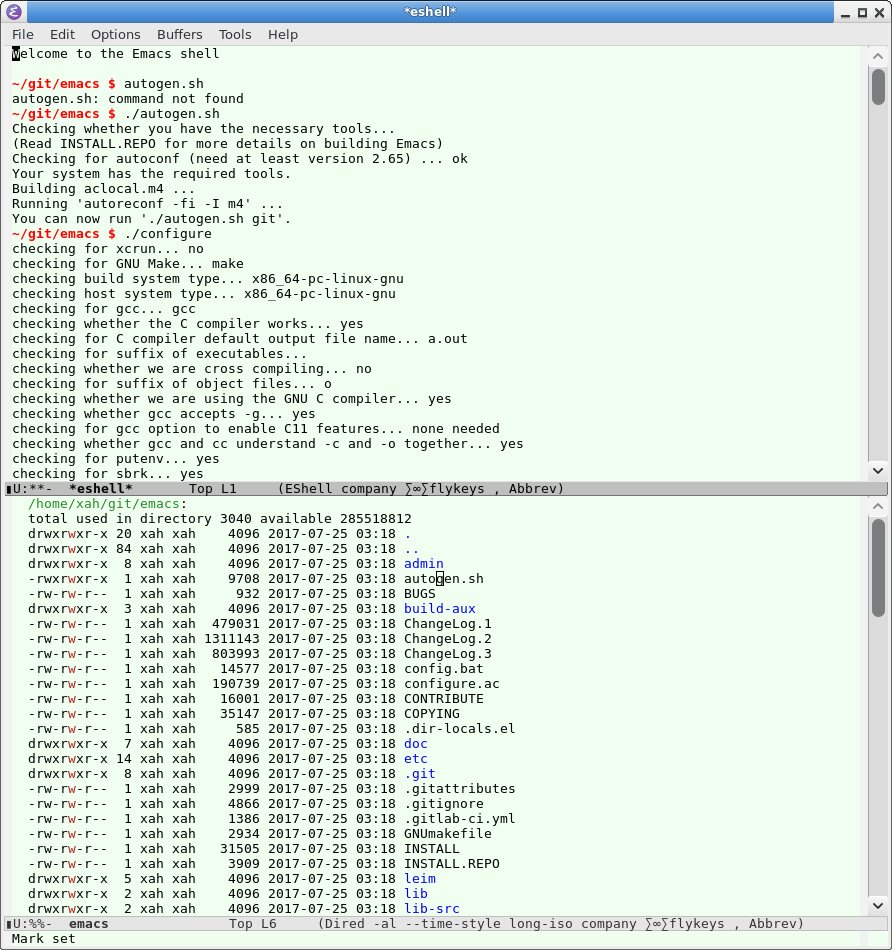Open the lib directory
The width and height of the screenshot is (892, 950).
click(416, 894)
